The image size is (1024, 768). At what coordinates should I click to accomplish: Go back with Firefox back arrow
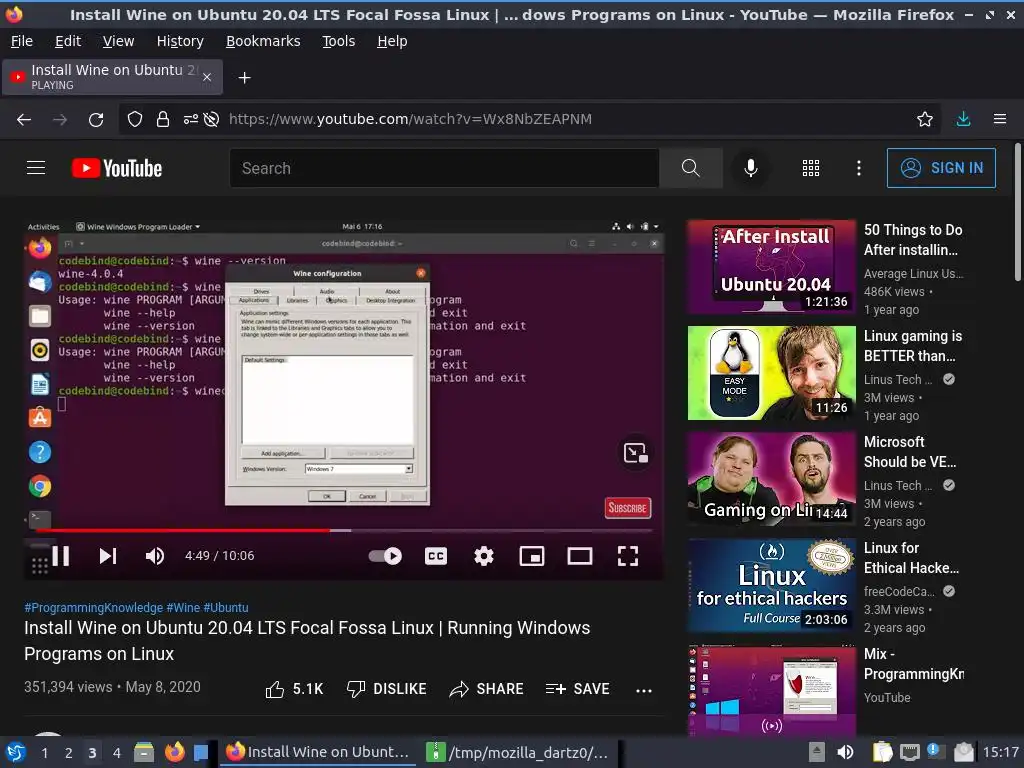point(24,119)
